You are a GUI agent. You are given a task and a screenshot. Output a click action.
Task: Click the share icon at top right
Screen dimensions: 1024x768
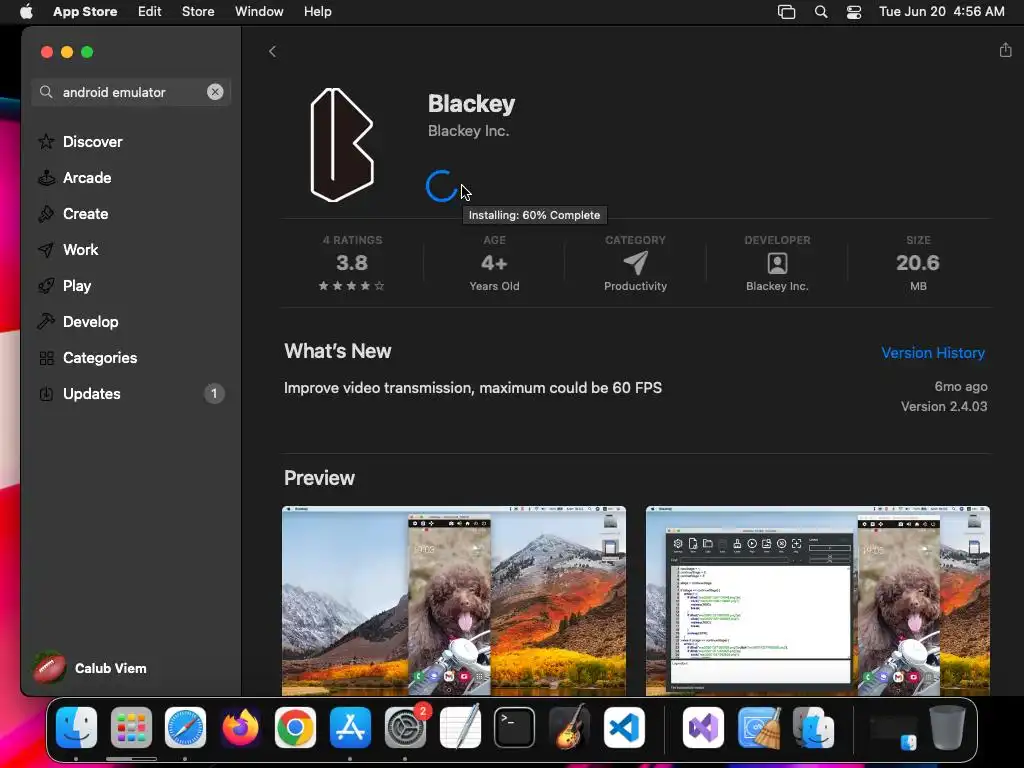pos(1005,50)
